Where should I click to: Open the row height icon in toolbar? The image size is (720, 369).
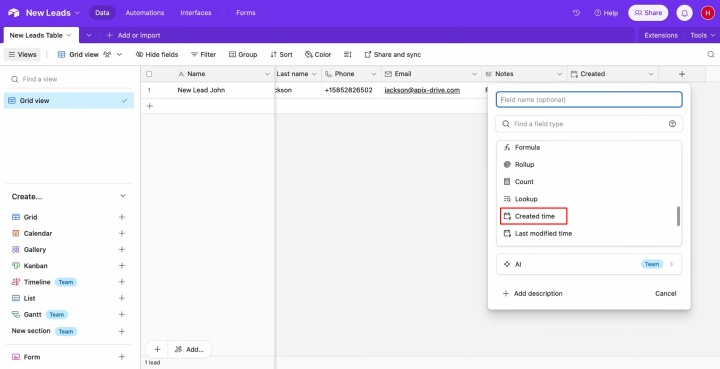pyautogui.click(x=348, y=54)
